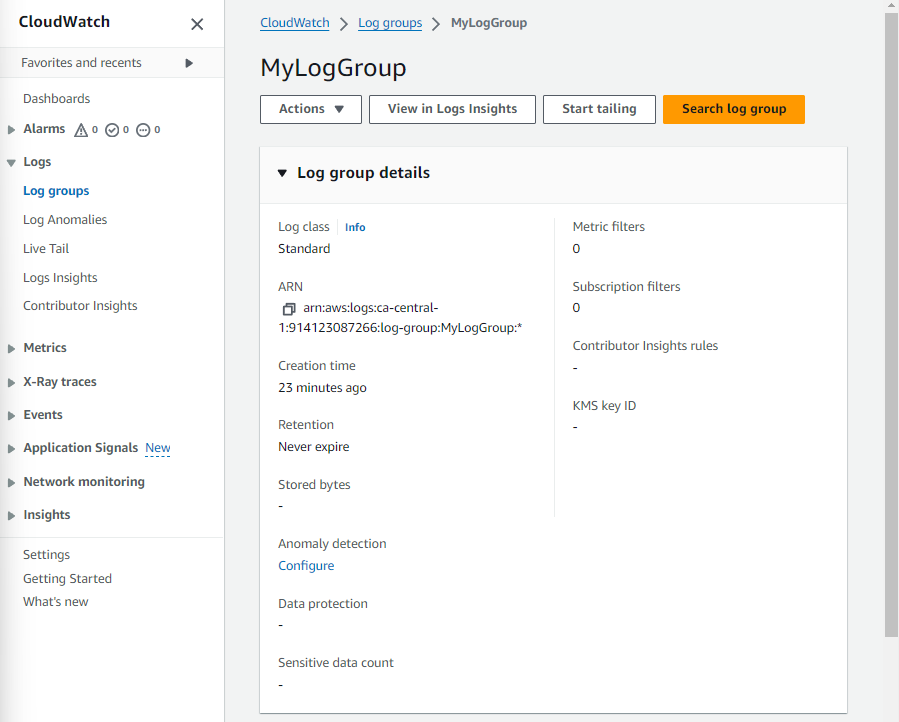Collapse the Logs navigation section

[11, 162]
